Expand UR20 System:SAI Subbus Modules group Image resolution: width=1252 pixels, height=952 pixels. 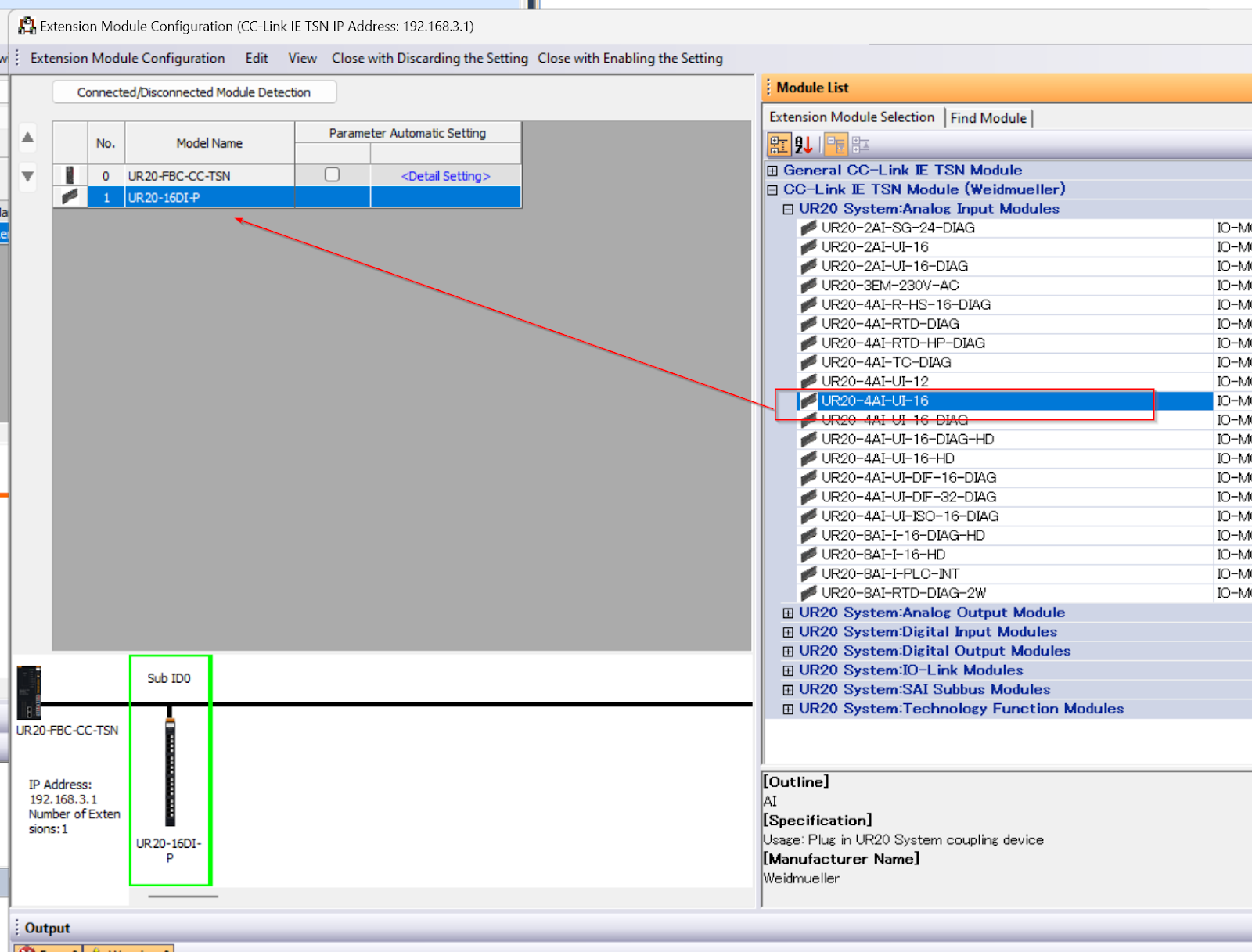tap(788, 689)
